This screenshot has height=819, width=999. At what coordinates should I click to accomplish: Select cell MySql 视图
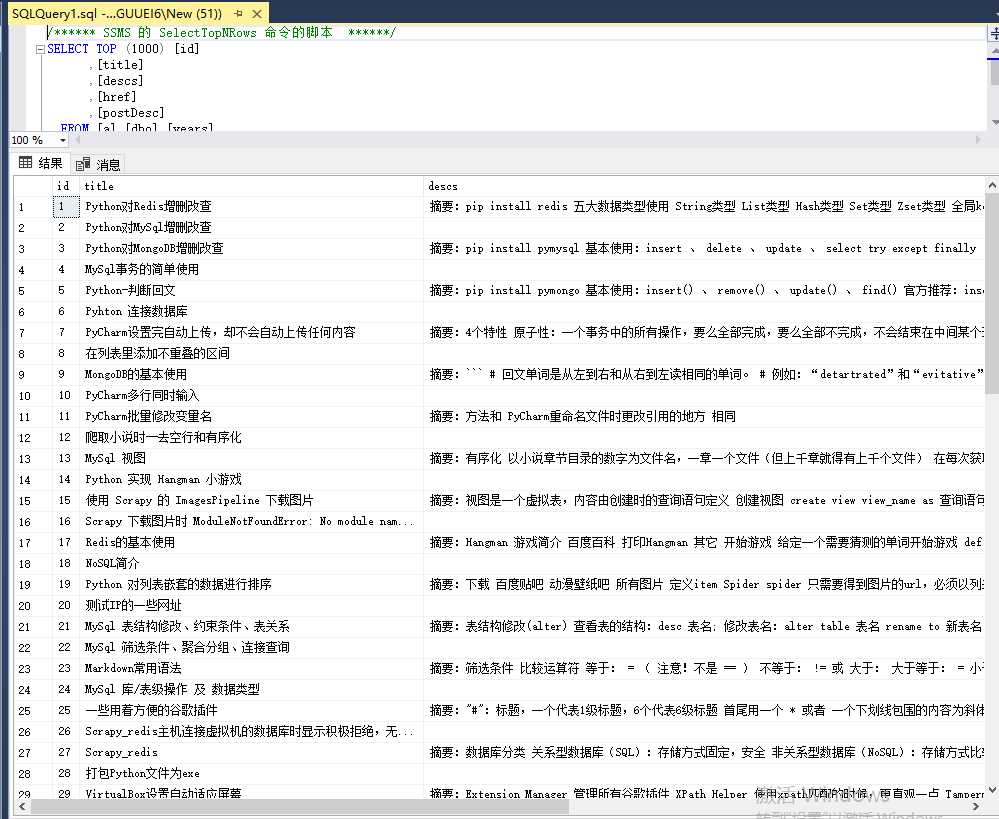click(x=251, y=459)
